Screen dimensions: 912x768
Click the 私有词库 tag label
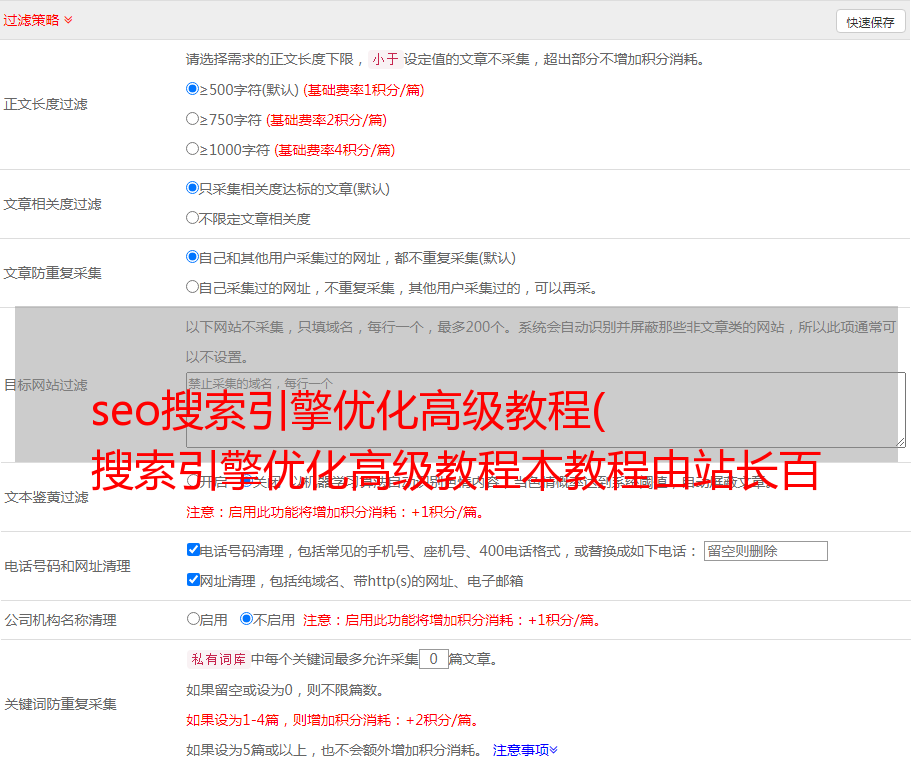click(215, 659)
